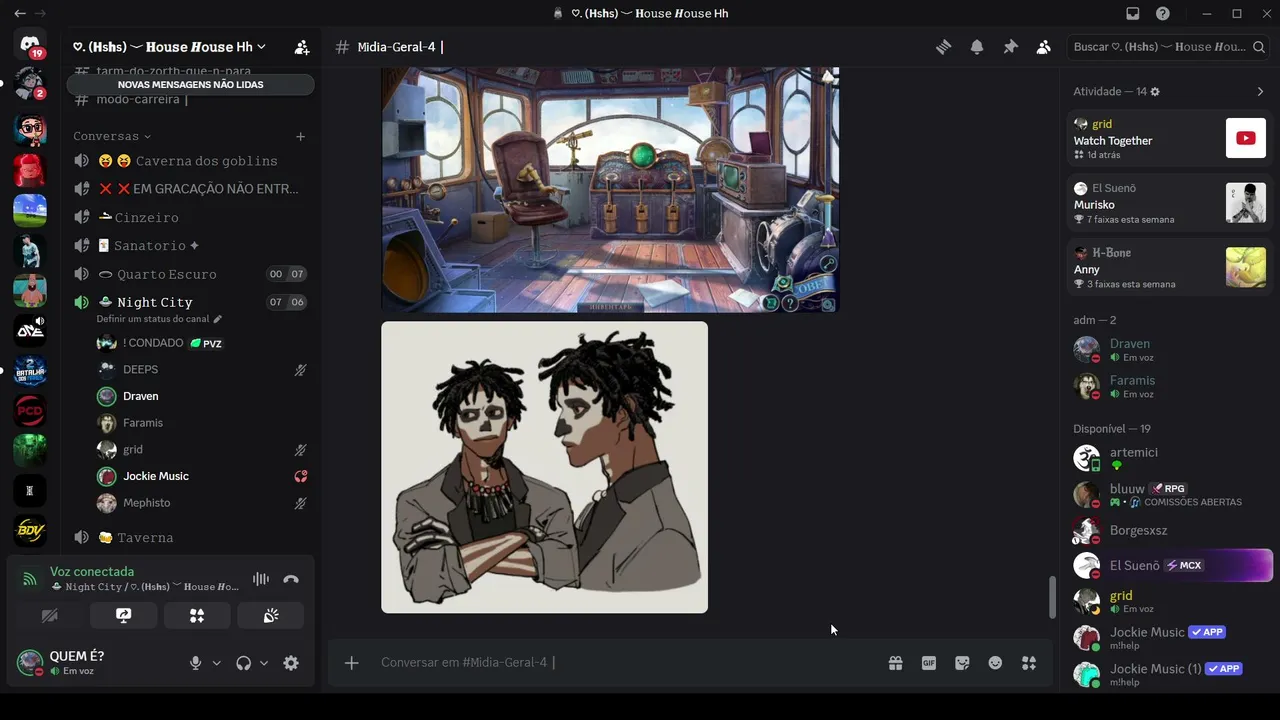Open the inbox icon in title bar
The image size is (1280, 720).
pos(1133,14)
